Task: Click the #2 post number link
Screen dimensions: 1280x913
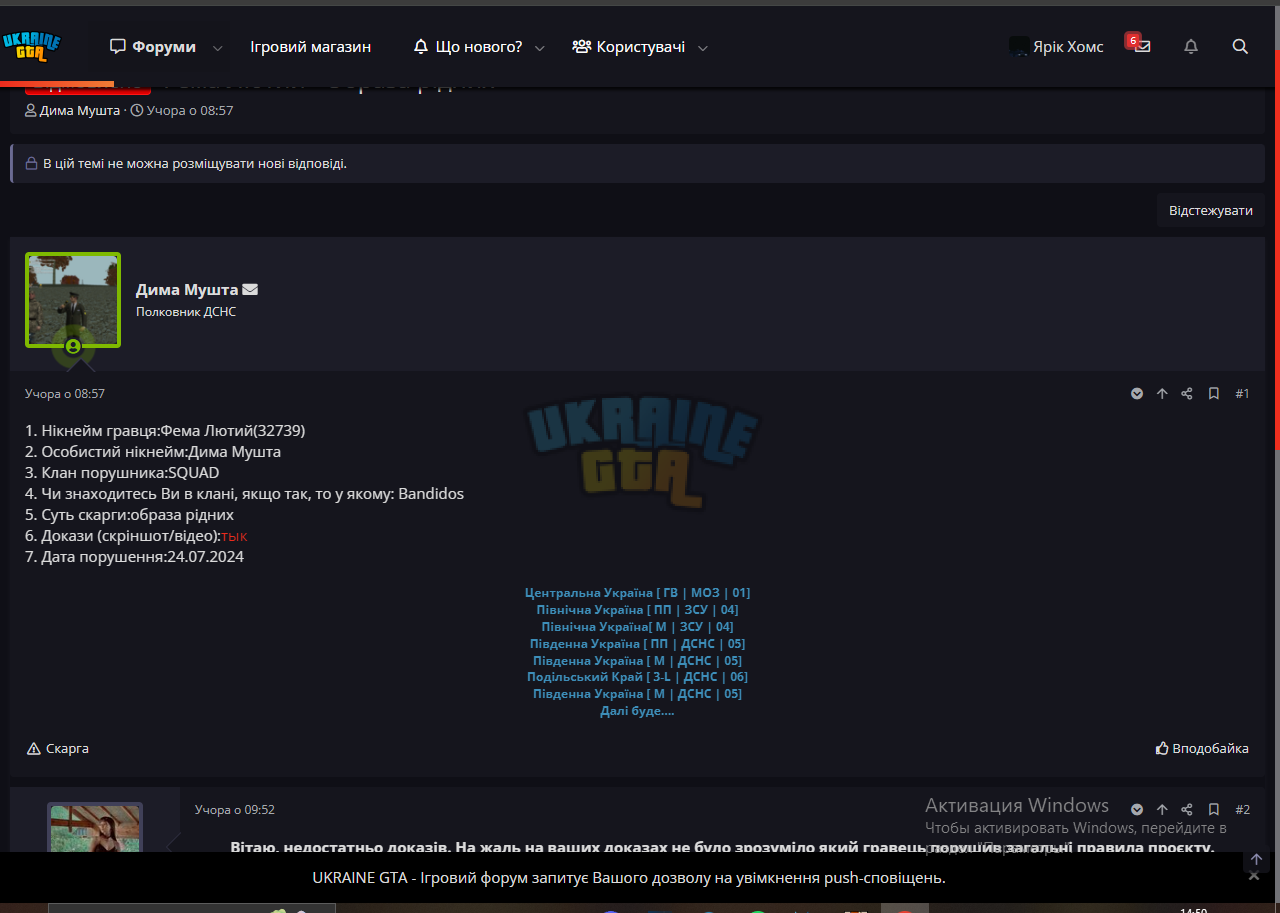Action: tap(1242, 809)
